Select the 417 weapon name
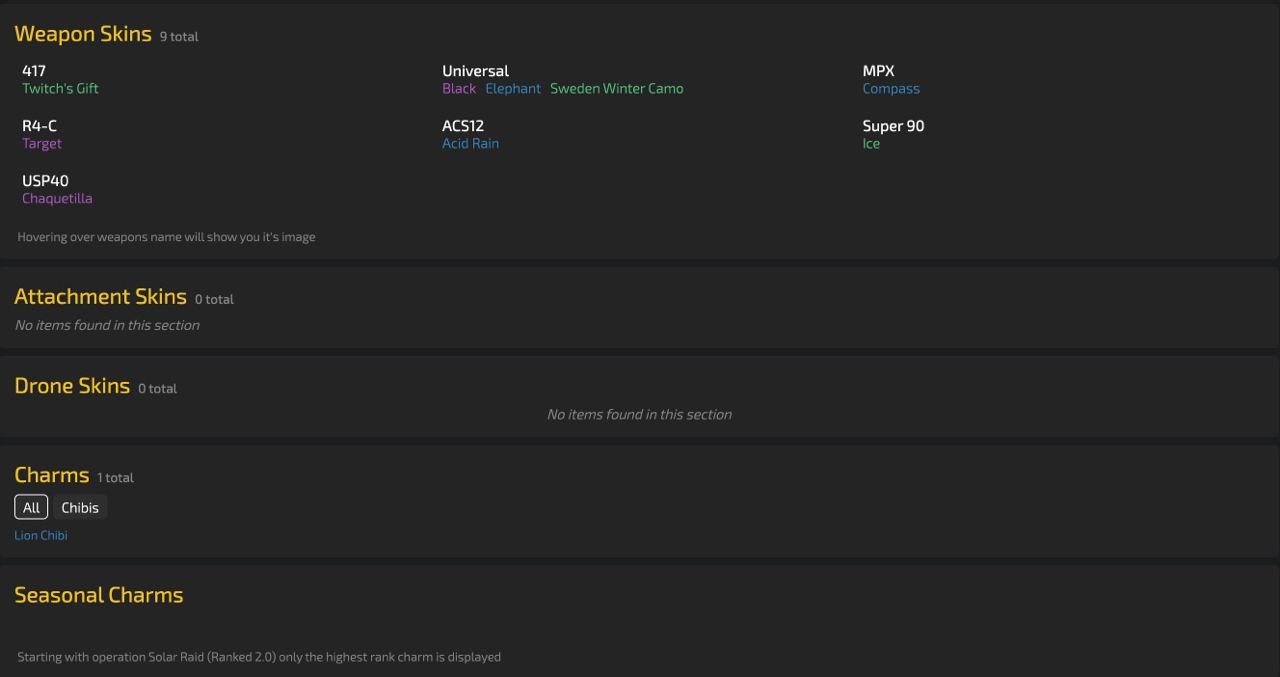 click(x=34, y=71)
